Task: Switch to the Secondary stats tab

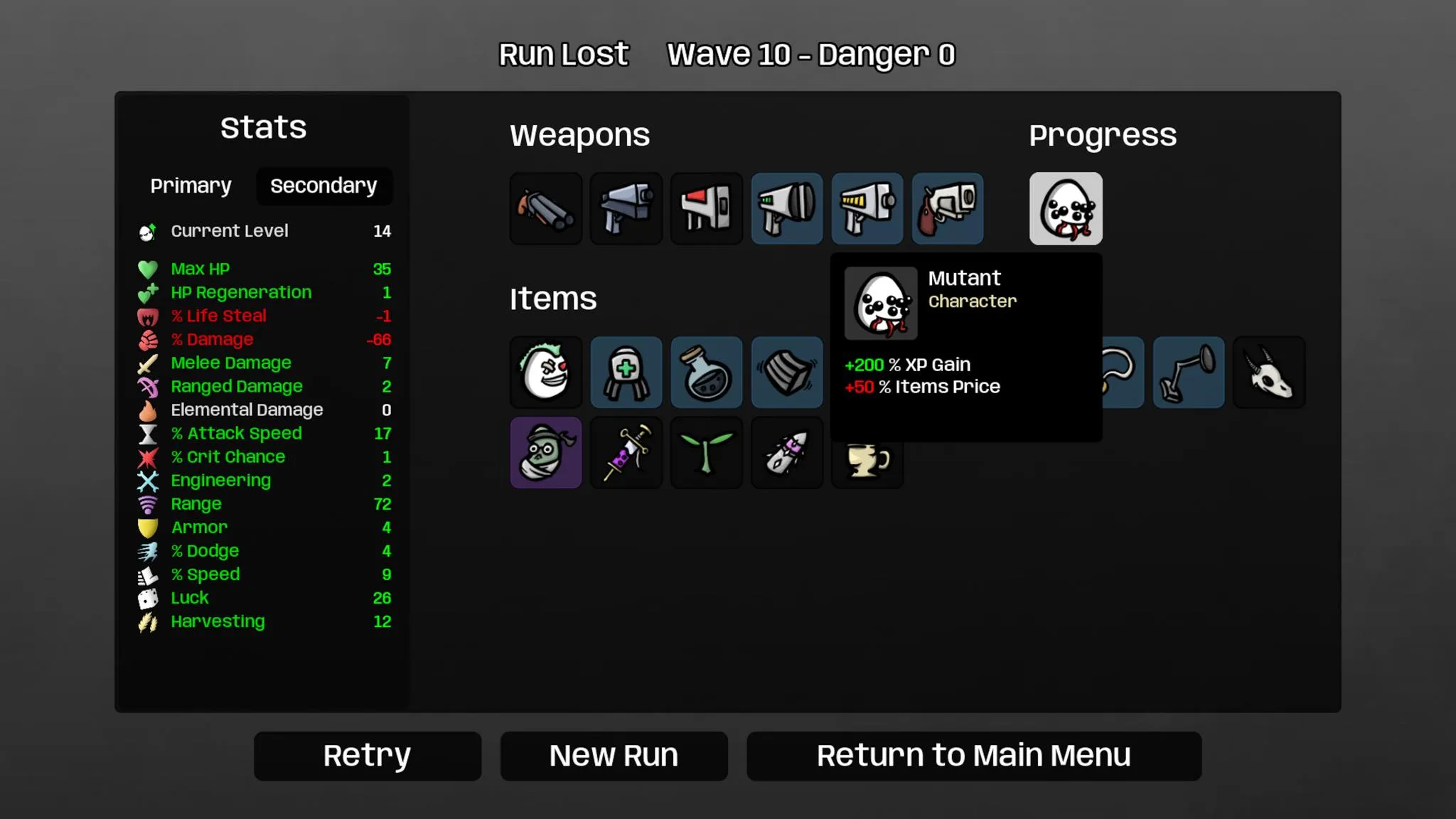Action: [x=323, y=185]
